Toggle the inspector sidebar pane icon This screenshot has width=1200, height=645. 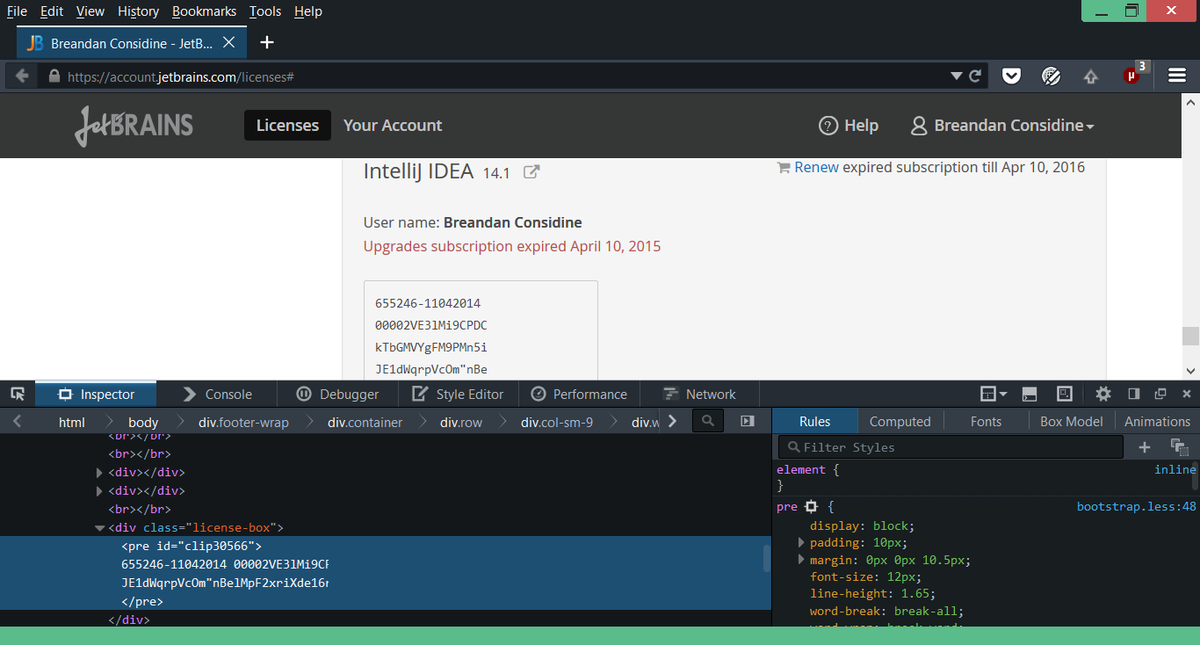746,422
